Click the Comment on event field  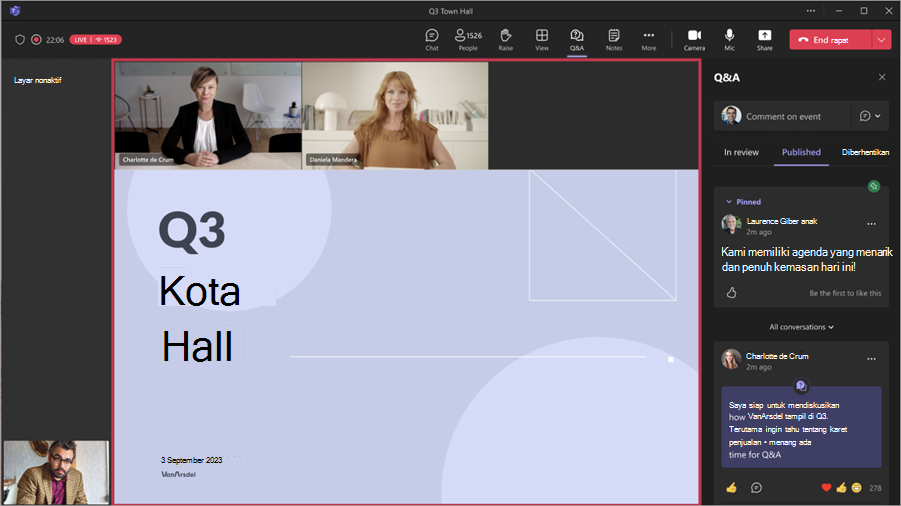coord(783,117)
